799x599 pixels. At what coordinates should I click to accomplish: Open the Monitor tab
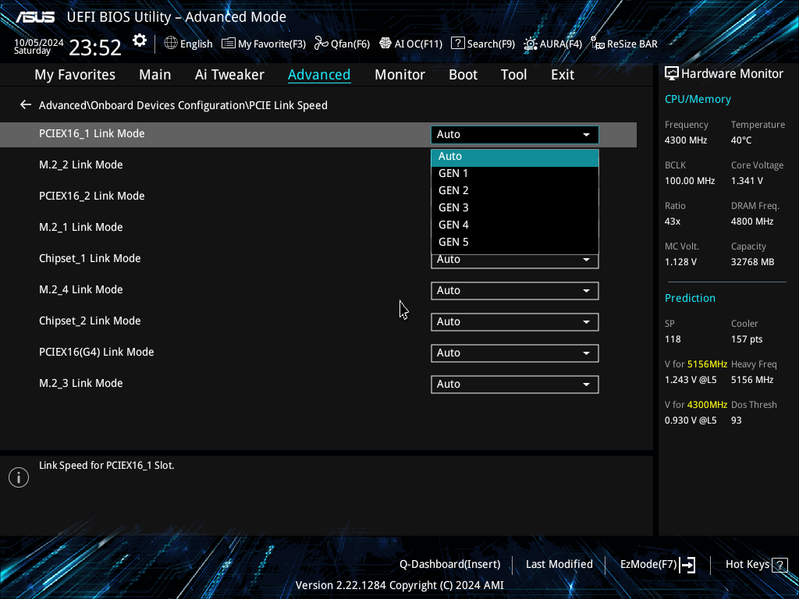pyautogui.click(x=400, y=75)
